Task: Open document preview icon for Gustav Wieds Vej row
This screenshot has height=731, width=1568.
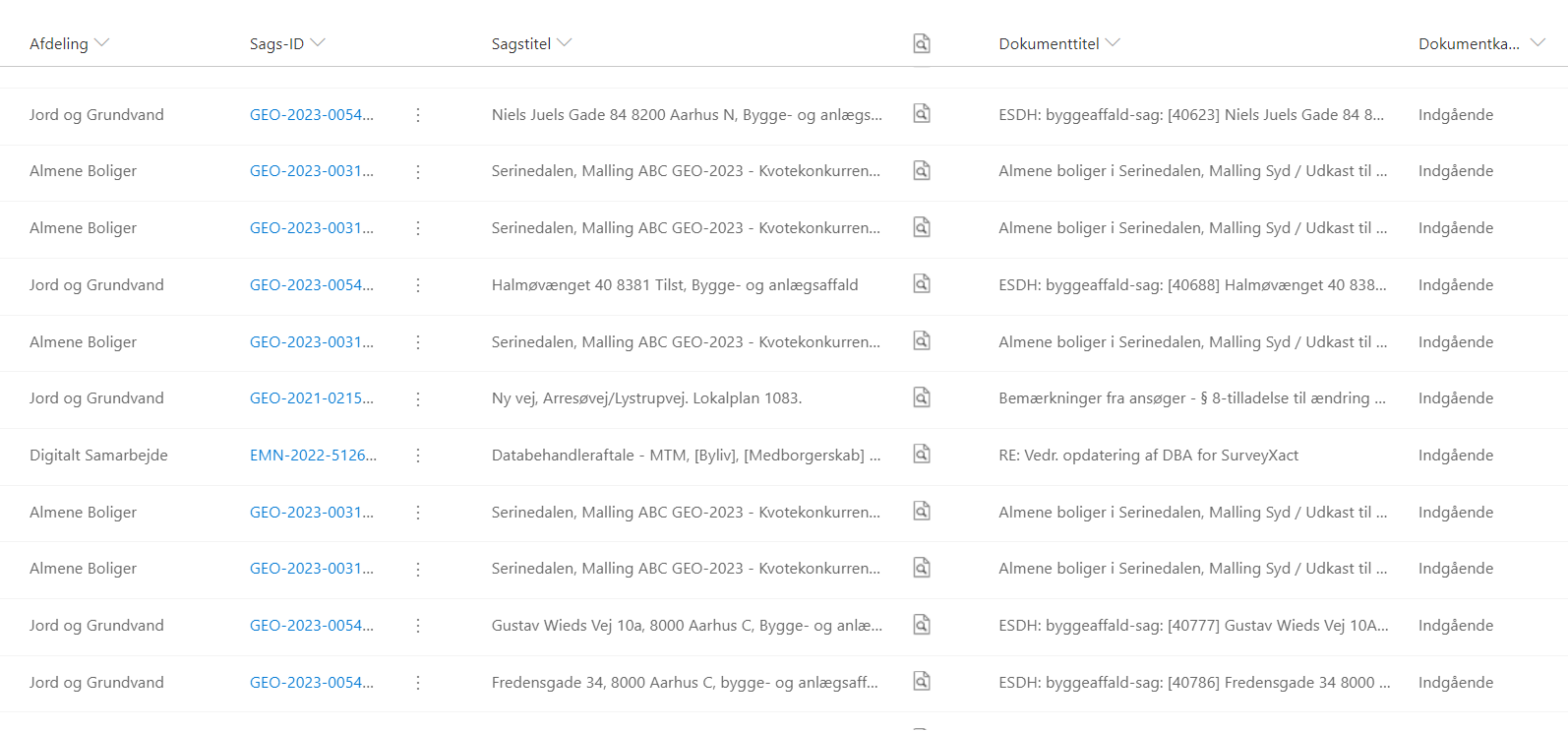Action: (x=922, y=625)
